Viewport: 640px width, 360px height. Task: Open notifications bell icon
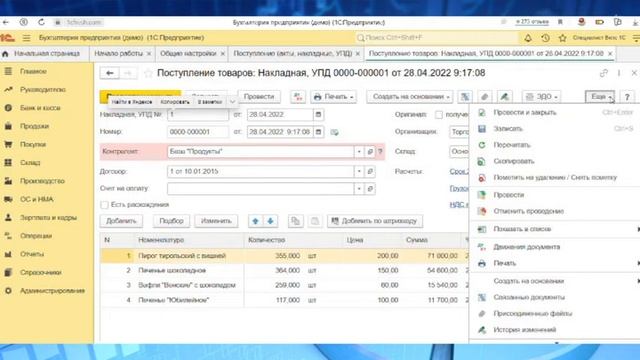click(x=528, y=38)
